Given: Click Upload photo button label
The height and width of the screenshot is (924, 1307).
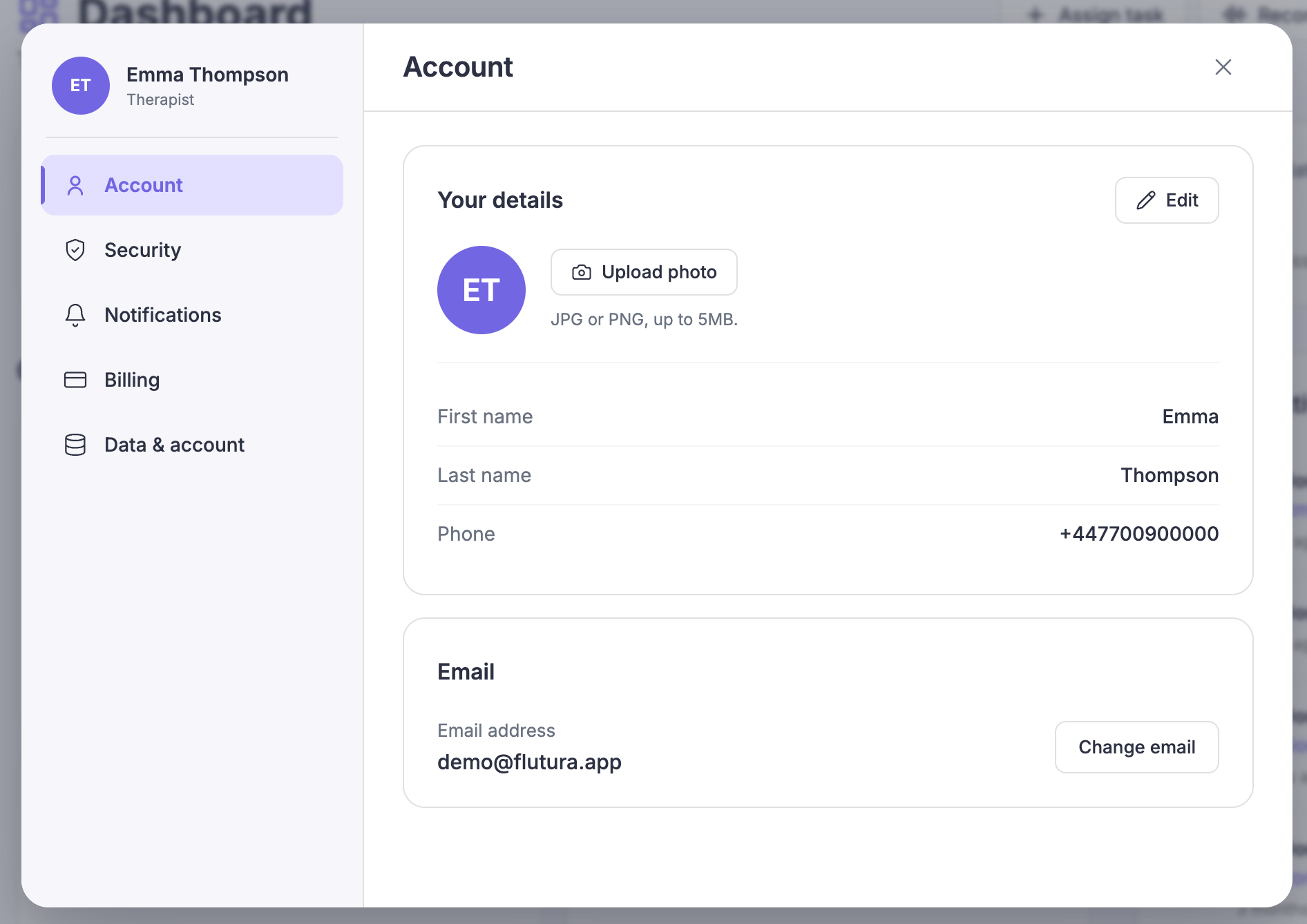Looking at the screenshot, I should point(659,272).
